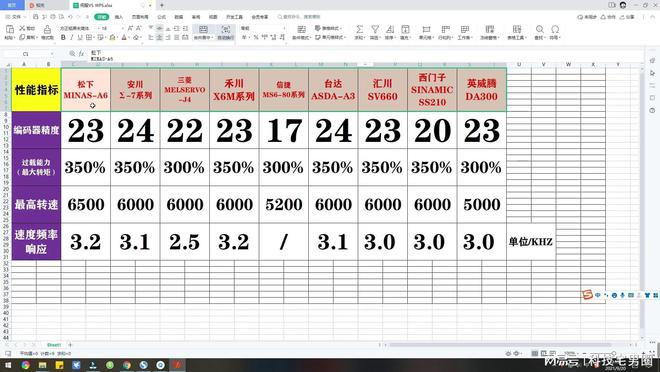This screenshot has width=660, height=372.
Task: Pick the cell fill color swatch
Action: click(x=112, y=37)
